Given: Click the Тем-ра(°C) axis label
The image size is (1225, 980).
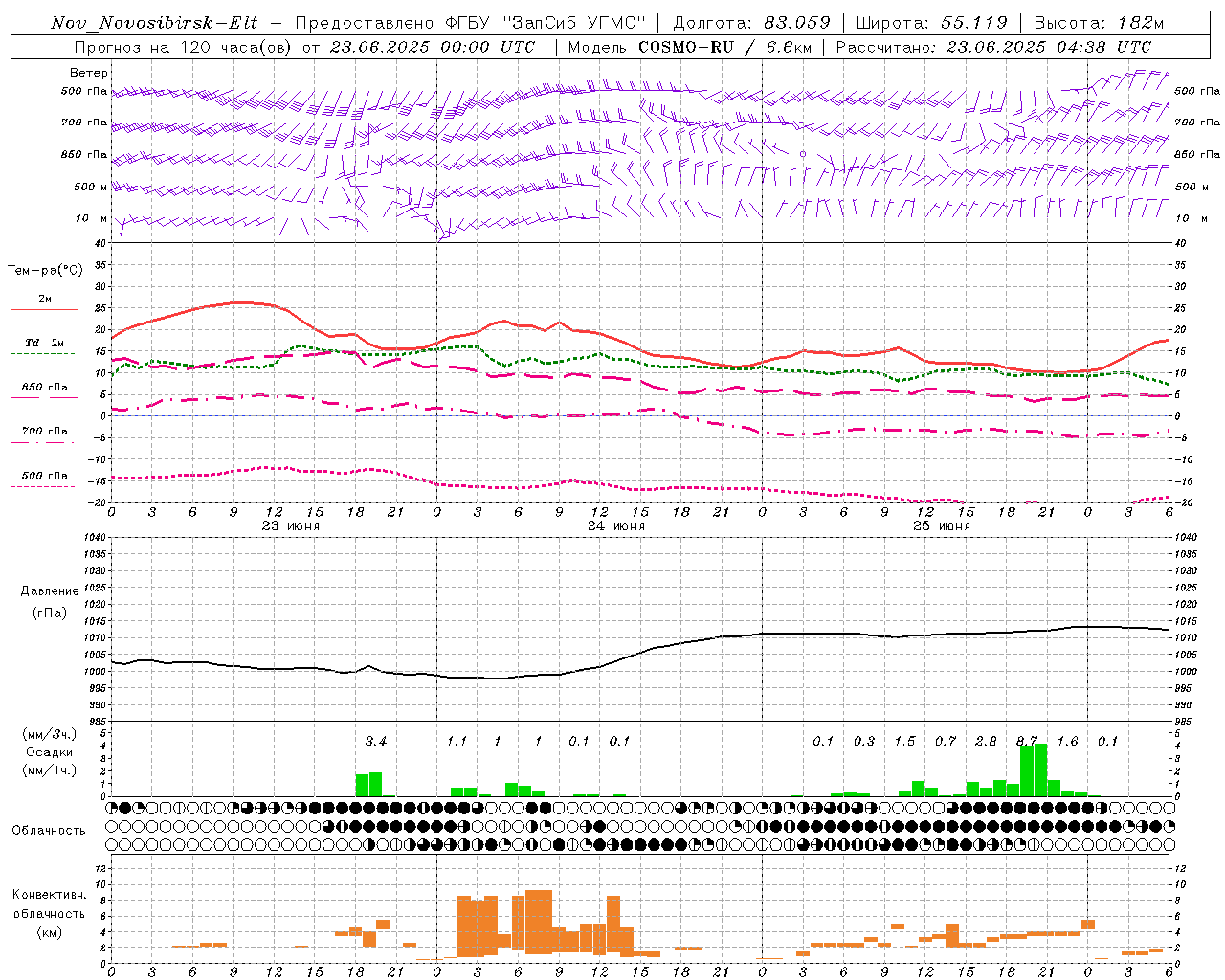Looking at the screenshot, I should point(45,271).
